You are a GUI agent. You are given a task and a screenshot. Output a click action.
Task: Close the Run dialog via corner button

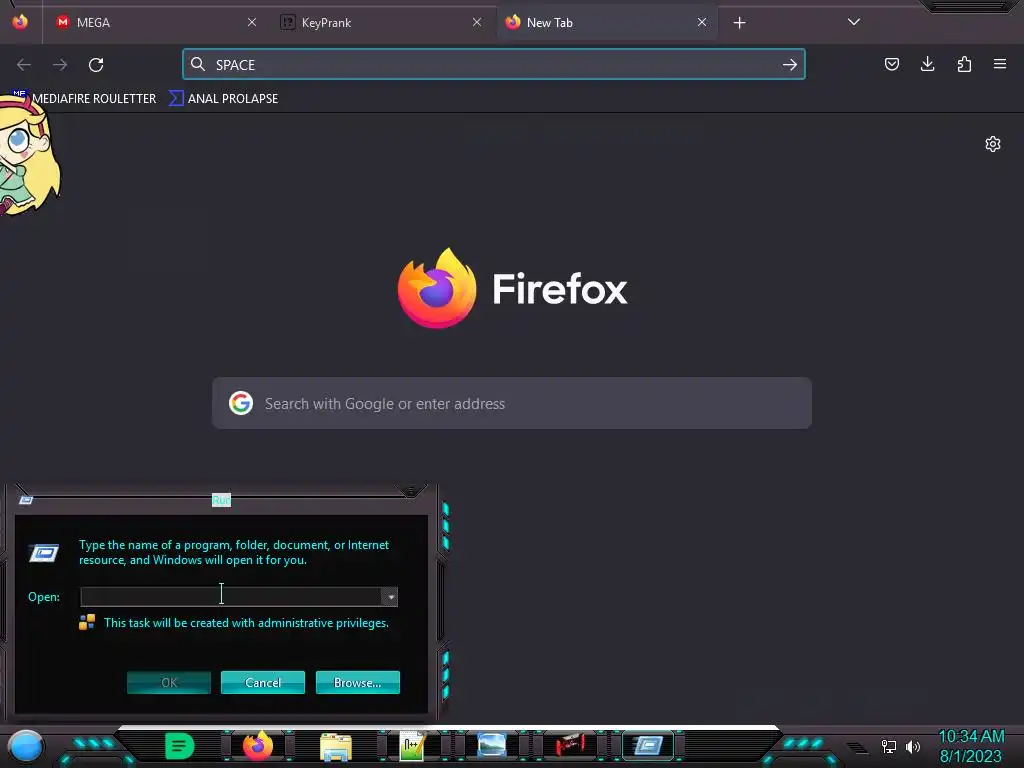411,490
